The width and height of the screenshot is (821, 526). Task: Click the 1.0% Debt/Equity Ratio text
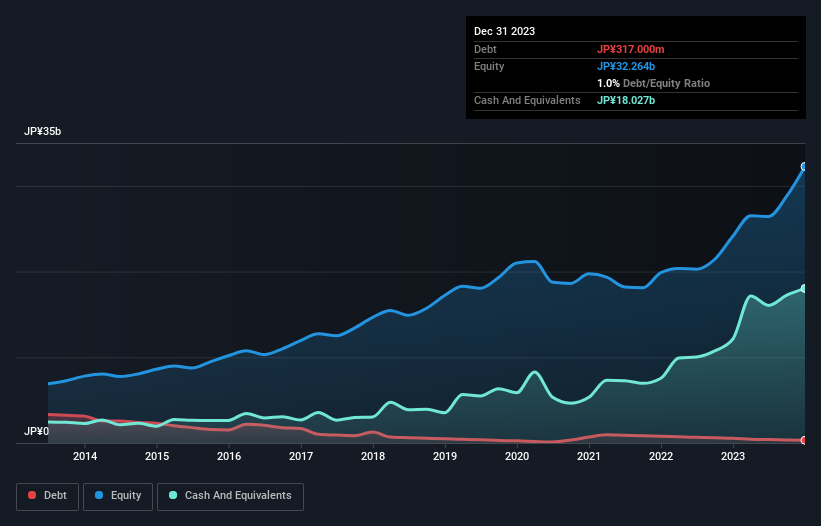(653, 83)
